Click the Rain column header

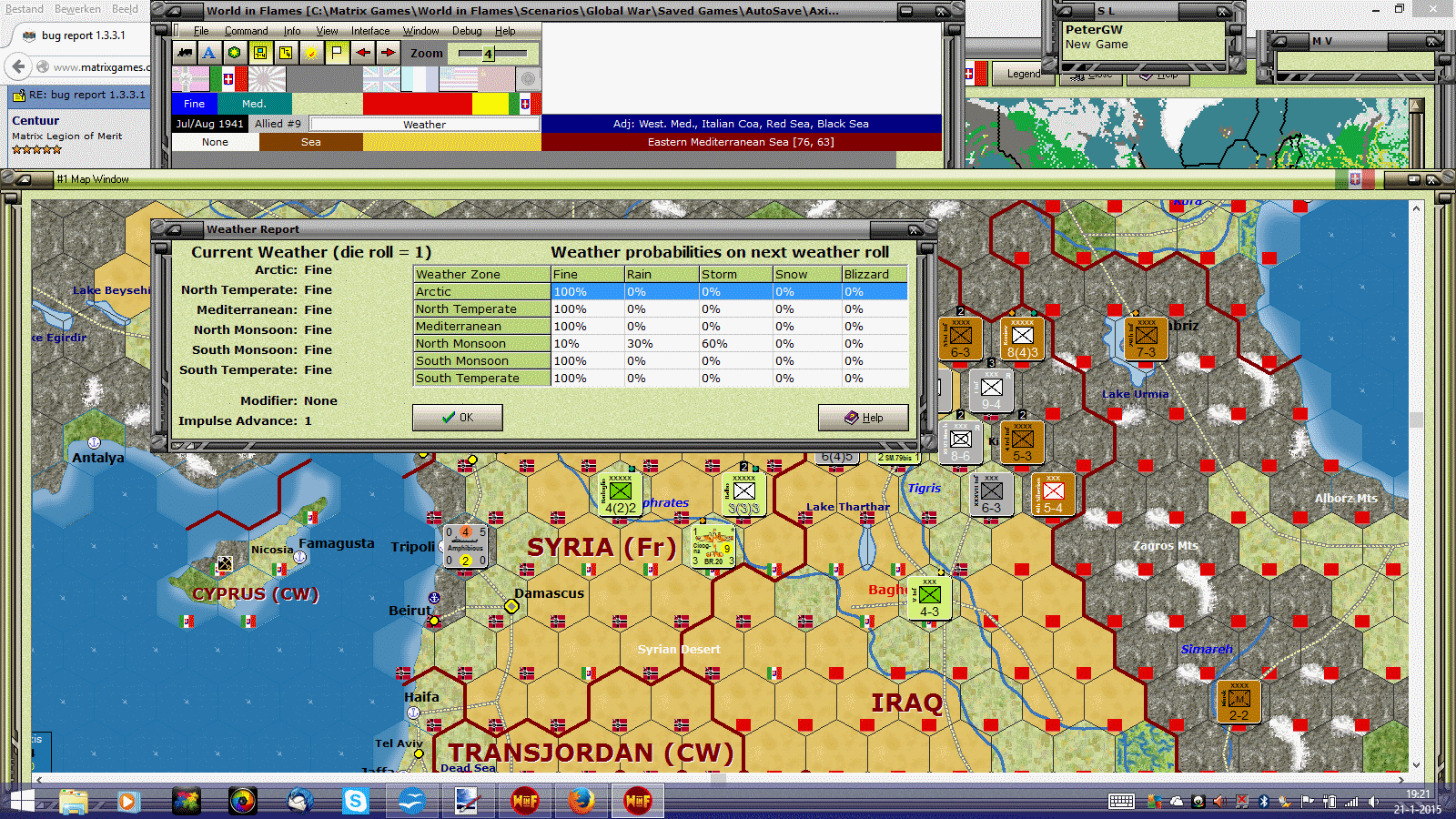662,274
